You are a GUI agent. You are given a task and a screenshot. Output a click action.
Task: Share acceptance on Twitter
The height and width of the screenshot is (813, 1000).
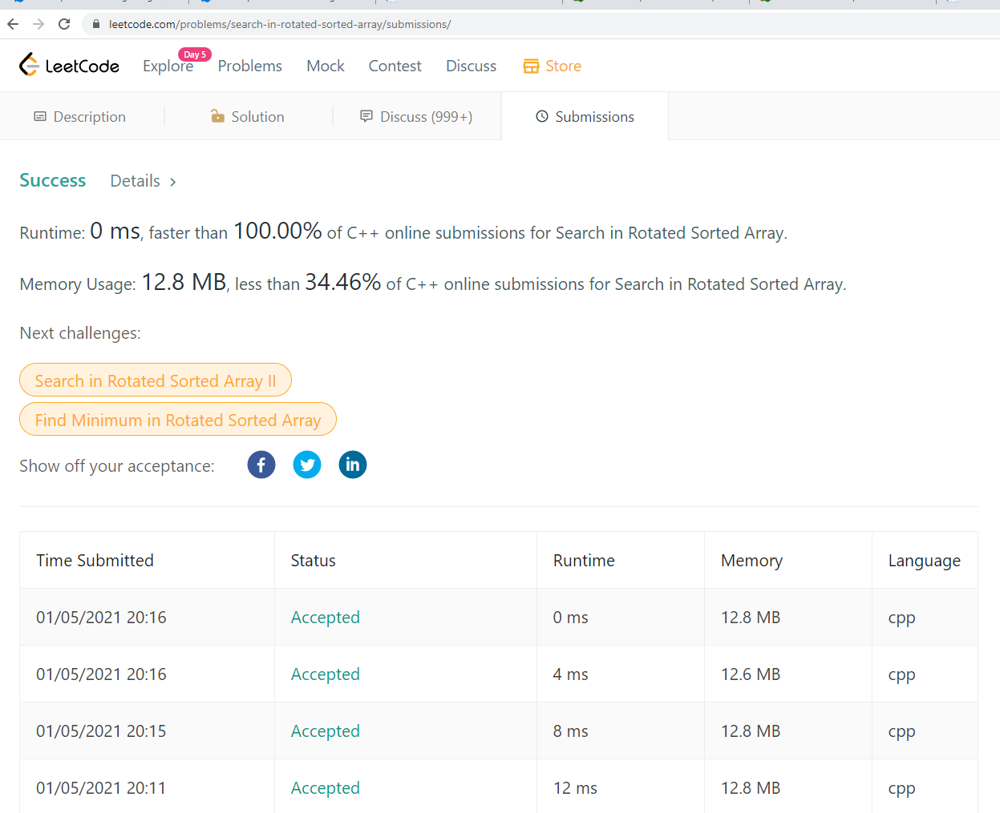[307, 465]
